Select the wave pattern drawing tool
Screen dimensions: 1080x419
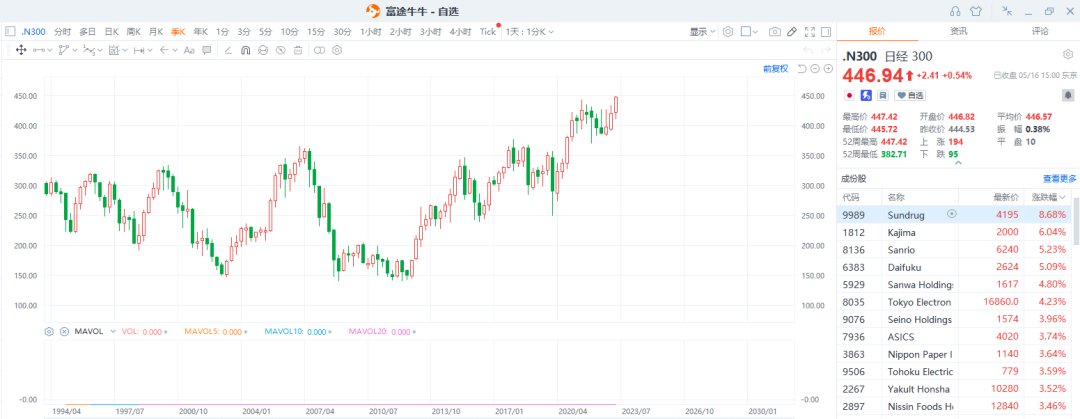coord(89,50)
